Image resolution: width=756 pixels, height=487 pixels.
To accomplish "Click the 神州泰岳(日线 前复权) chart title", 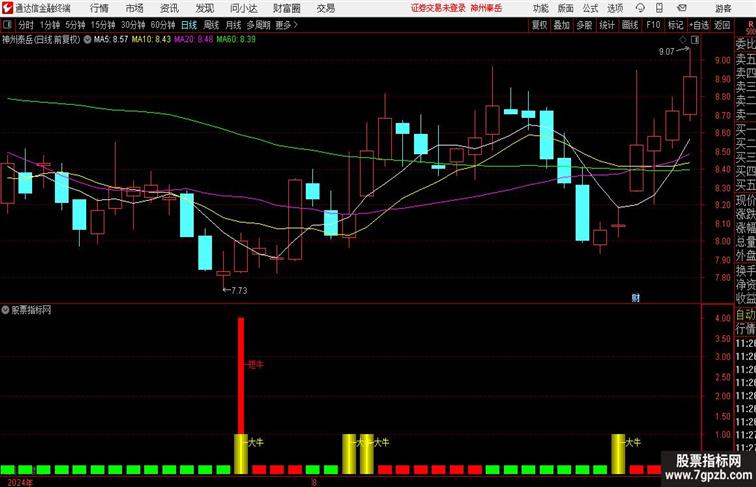I will coord(40,40).
